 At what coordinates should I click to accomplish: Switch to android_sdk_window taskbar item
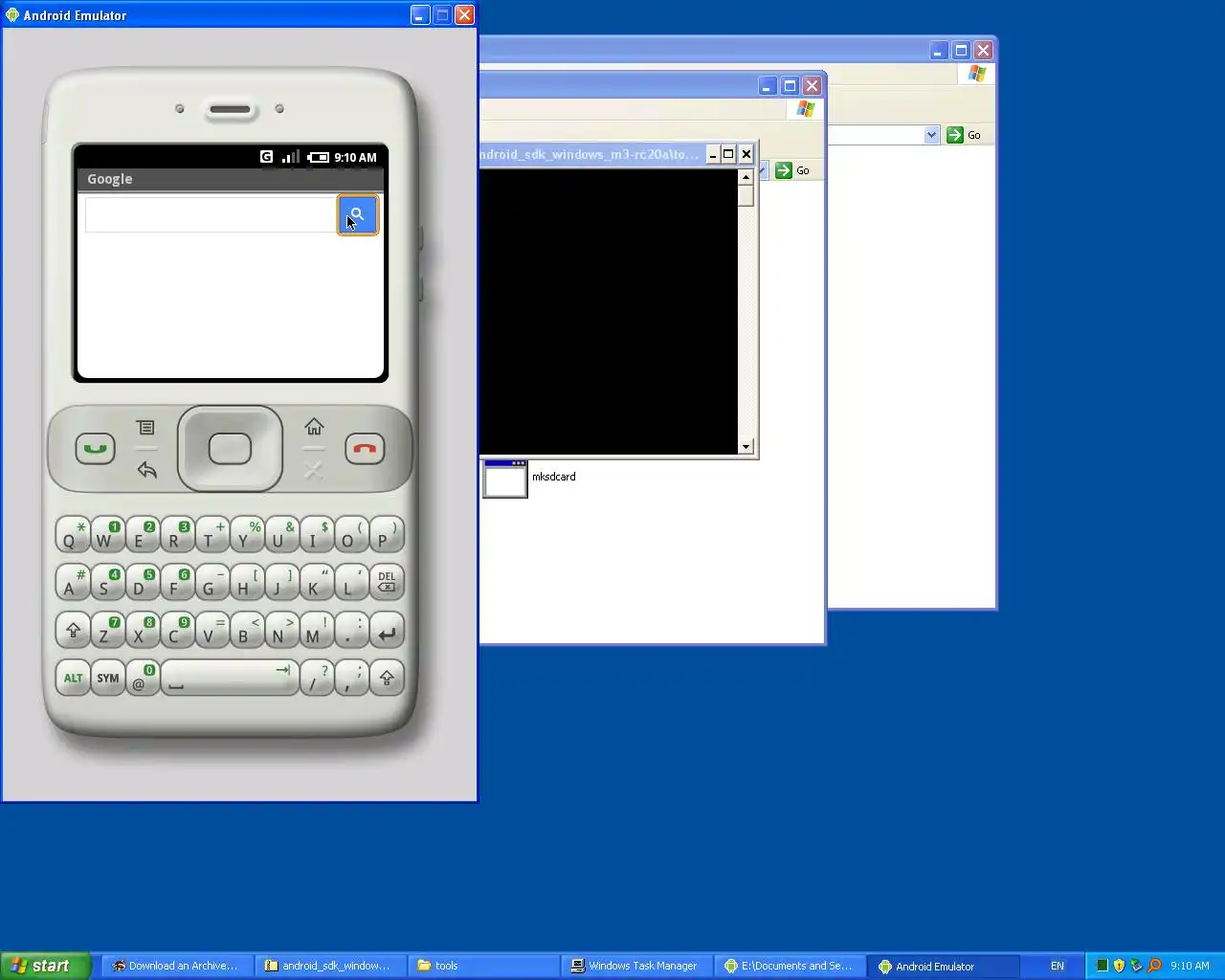coord(330,966)
